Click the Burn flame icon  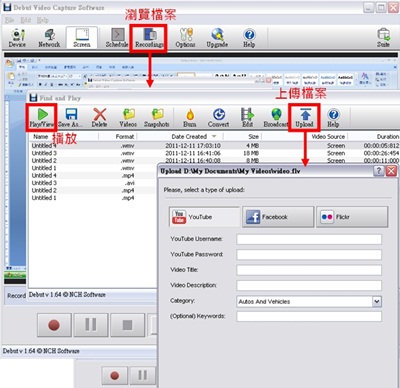(190, 118)
